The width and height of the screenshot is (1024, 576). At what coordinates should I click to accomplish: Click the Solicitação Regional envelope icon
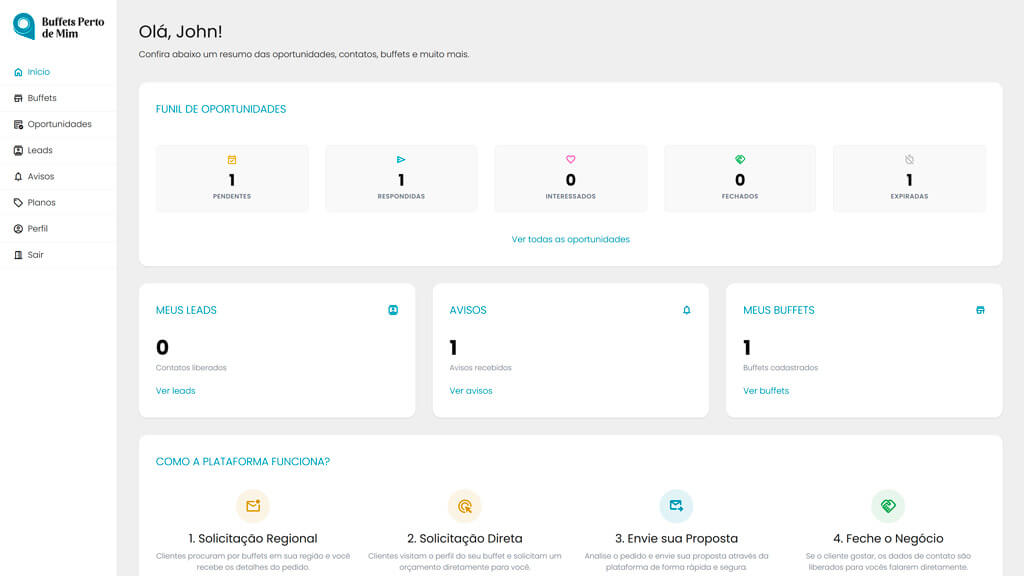[253, 506]
